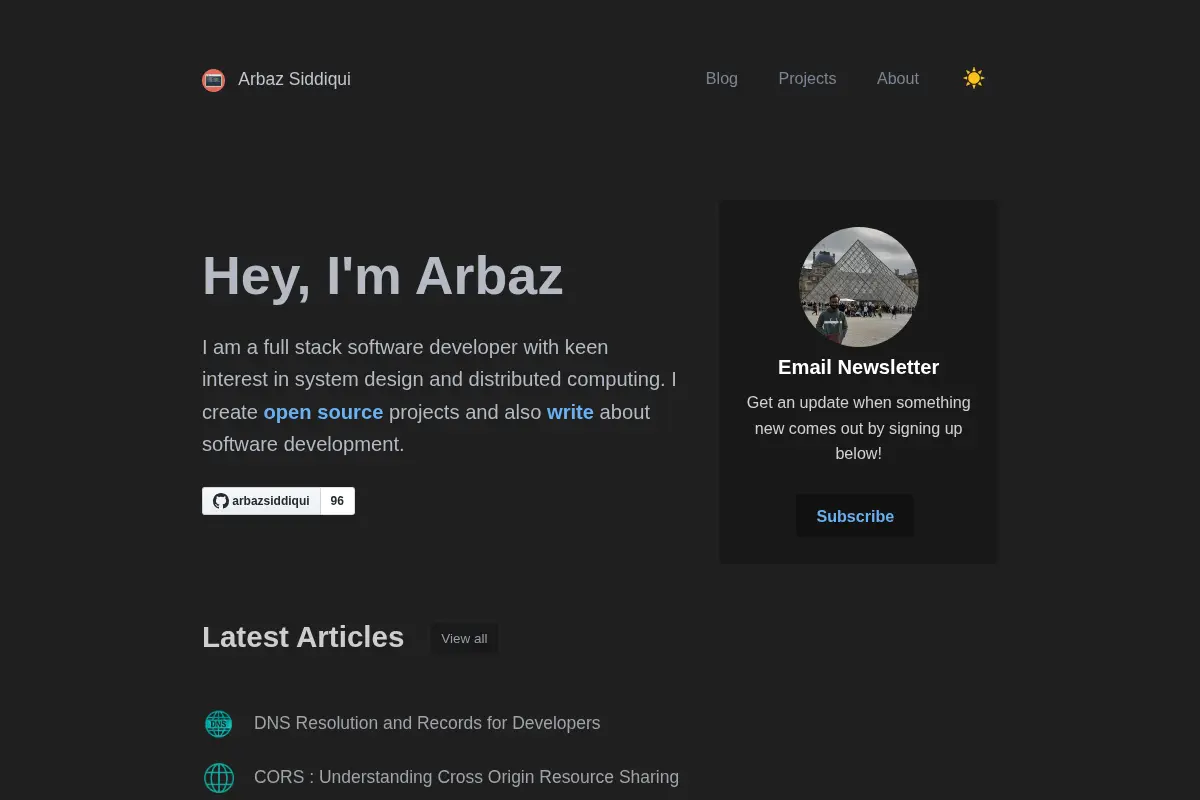Click the site logo icon beside Arbaz Siddiqui
This screenshot has width=1200, height=800.
213,80
